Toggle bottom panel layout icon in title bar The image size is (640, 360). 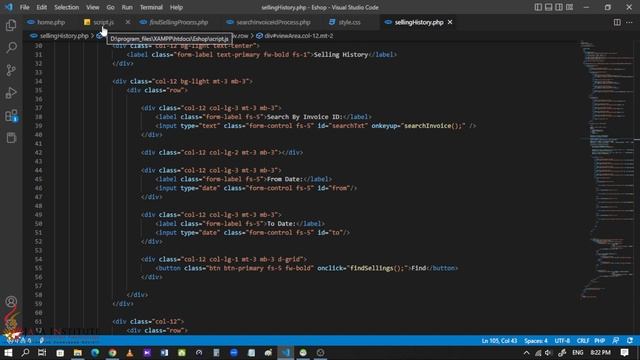pyautogui.click(x=549, y=7)
